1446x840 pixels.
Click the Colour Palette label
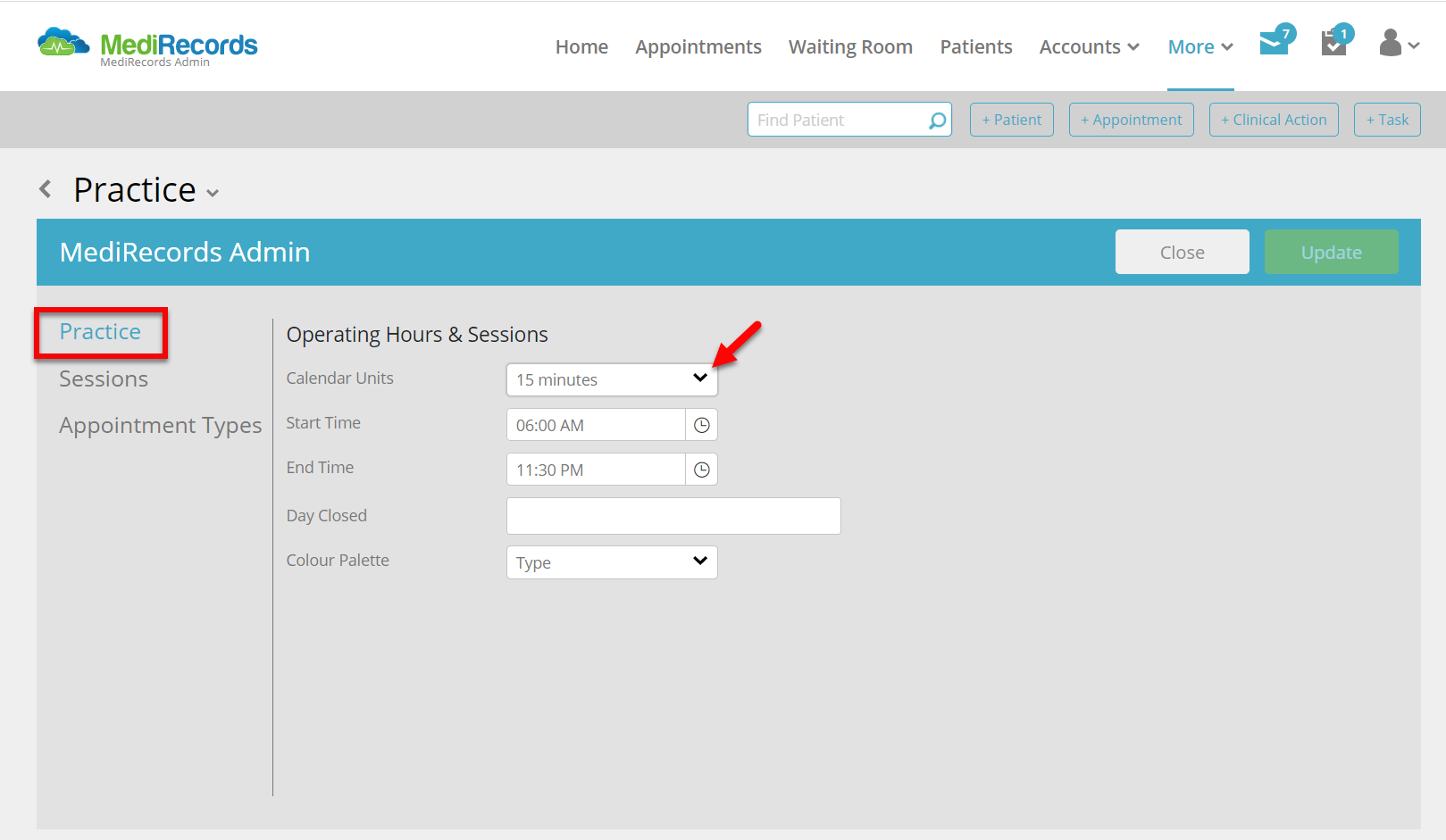tap(338, 561)
